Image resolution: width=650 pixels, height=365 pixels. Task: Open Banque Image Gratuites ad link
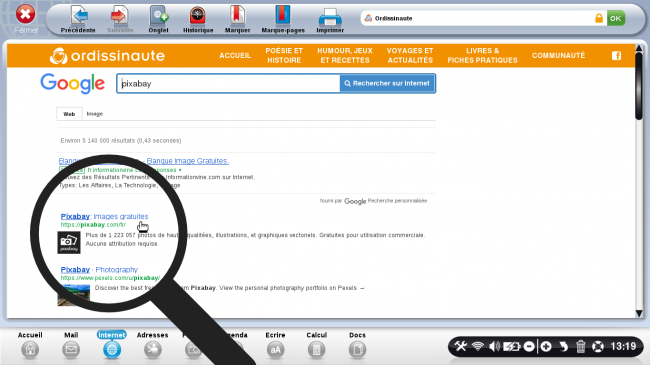pos(187,161)
